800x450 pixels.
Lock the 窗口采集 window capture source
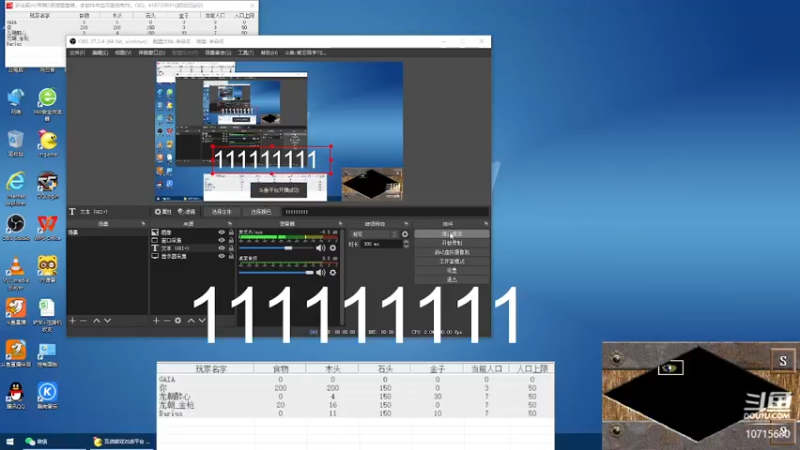click(231, 240)
